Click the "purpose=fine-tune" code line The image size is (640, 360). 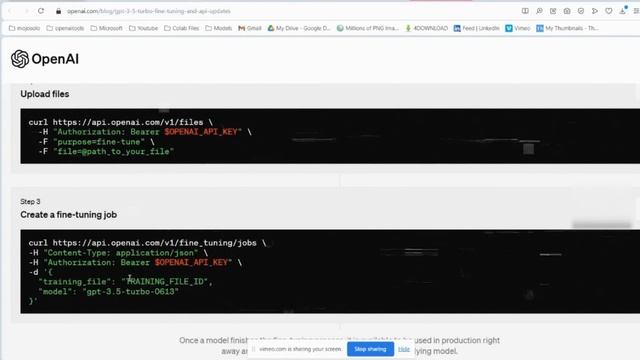[96, 142]
